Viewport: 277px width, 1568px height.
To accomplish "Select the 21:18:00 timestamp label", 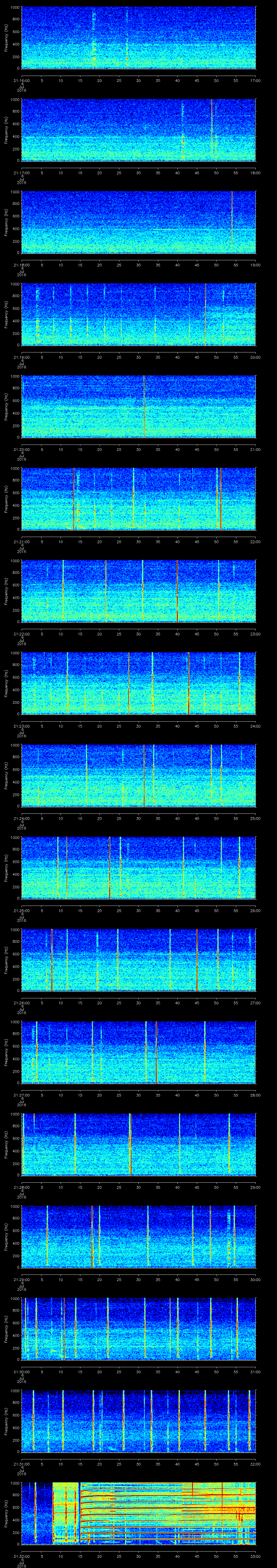I will [21, 265].
